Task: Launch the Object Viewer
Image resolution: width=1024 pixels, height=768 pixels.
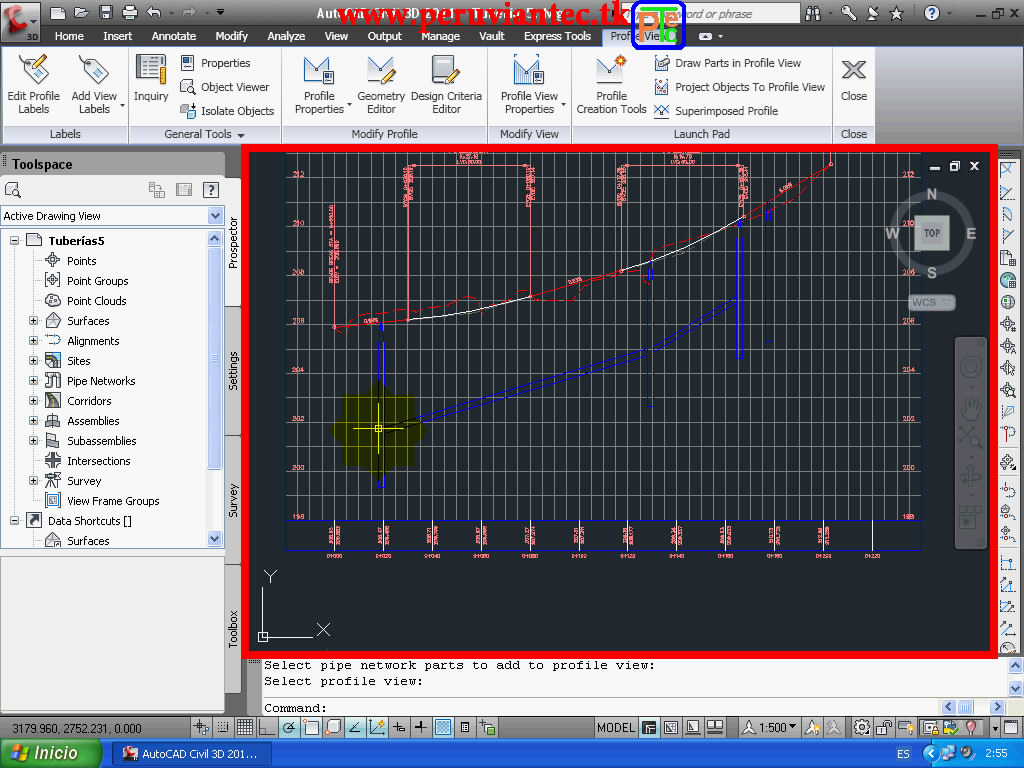Action: pyautogui.click(x=224, y=87)
